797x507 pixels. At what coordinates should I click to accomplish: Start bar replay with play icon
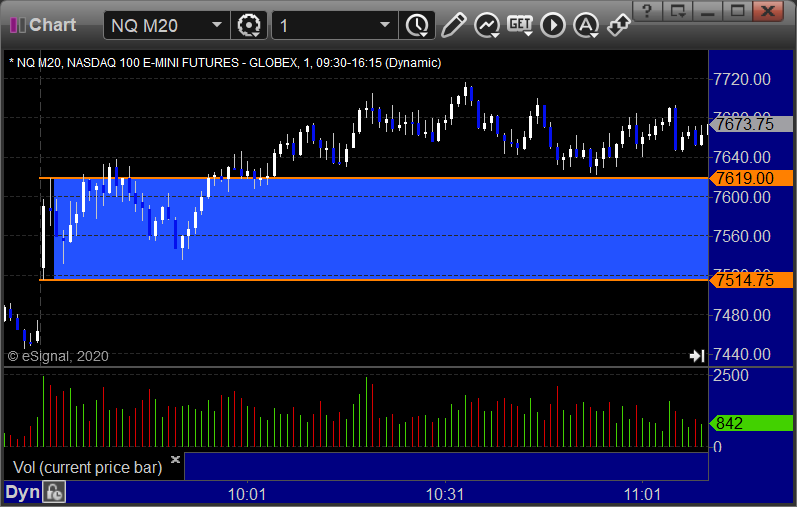click(553, 25)
